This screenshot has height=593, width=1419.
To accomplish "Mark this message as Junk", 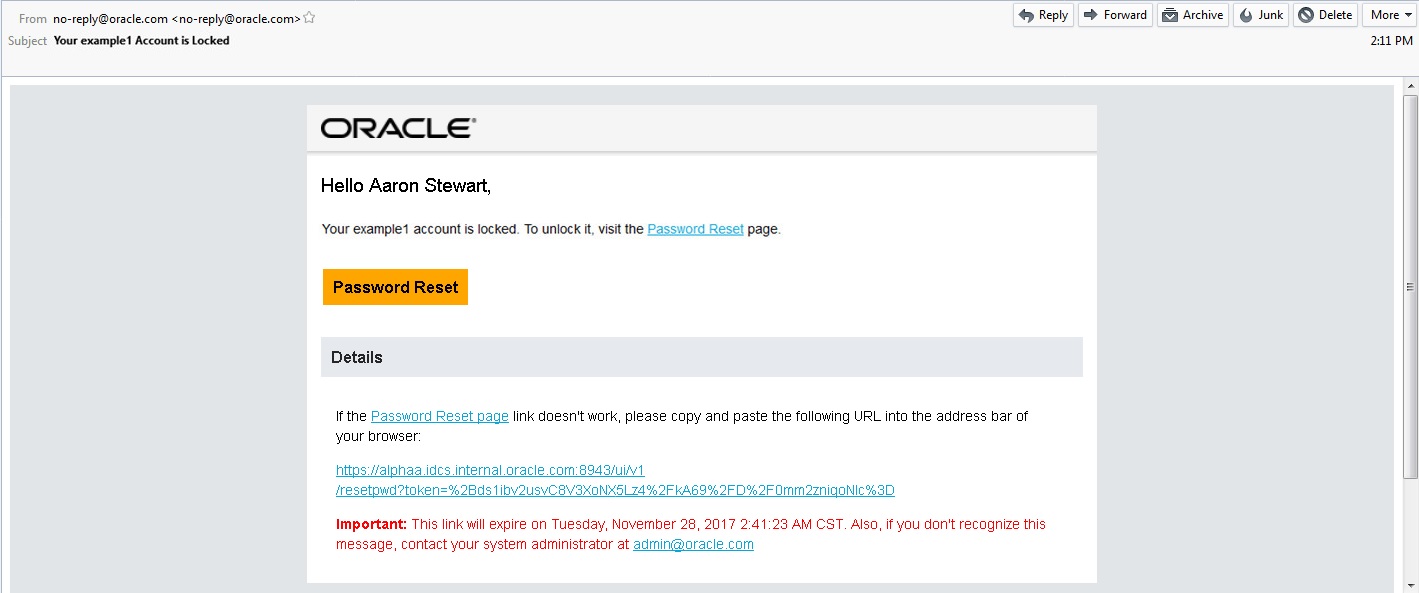I will [x=1261, y=15].
